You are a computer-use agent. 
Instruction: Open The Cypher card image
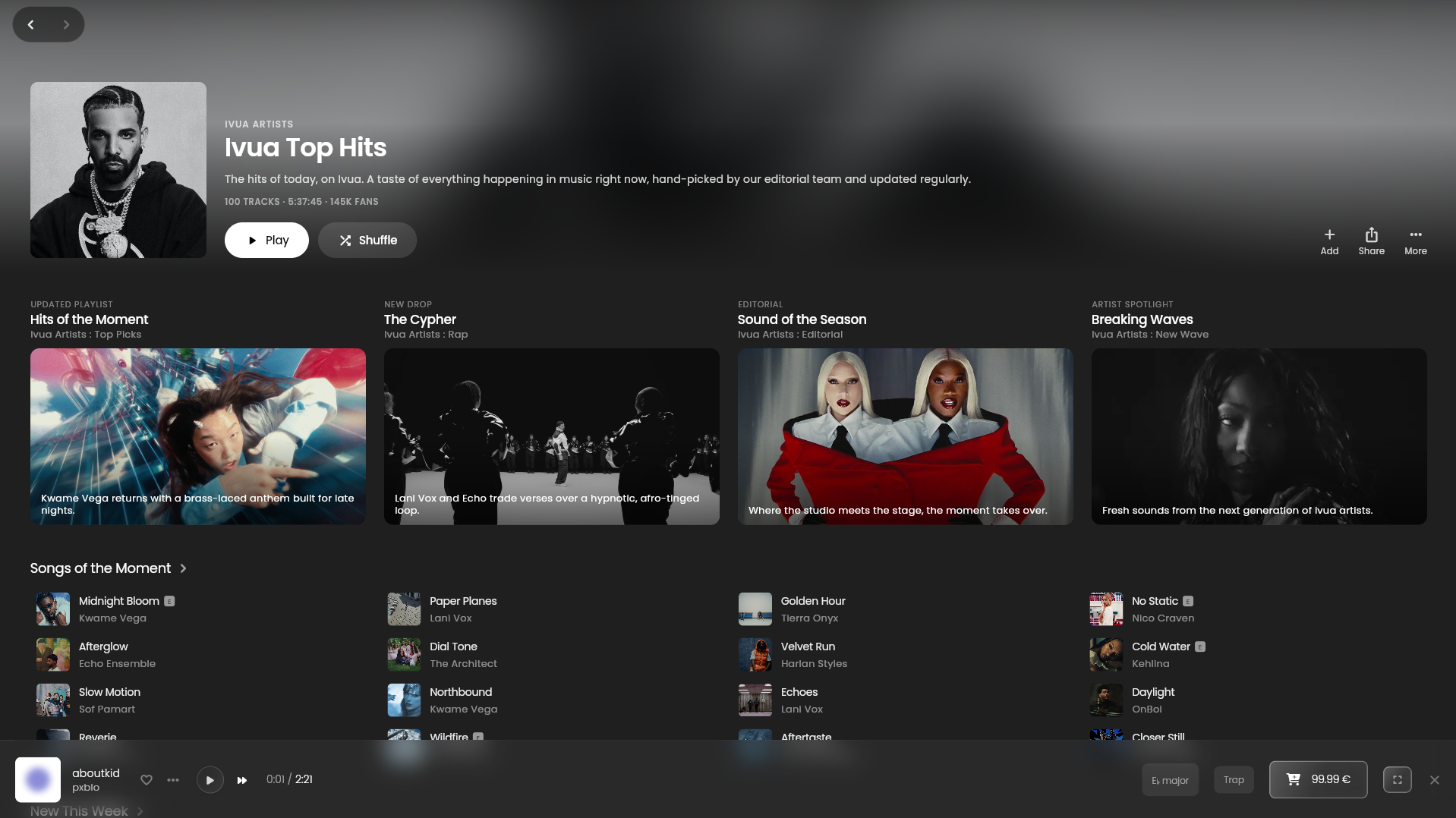coord(552,436)
